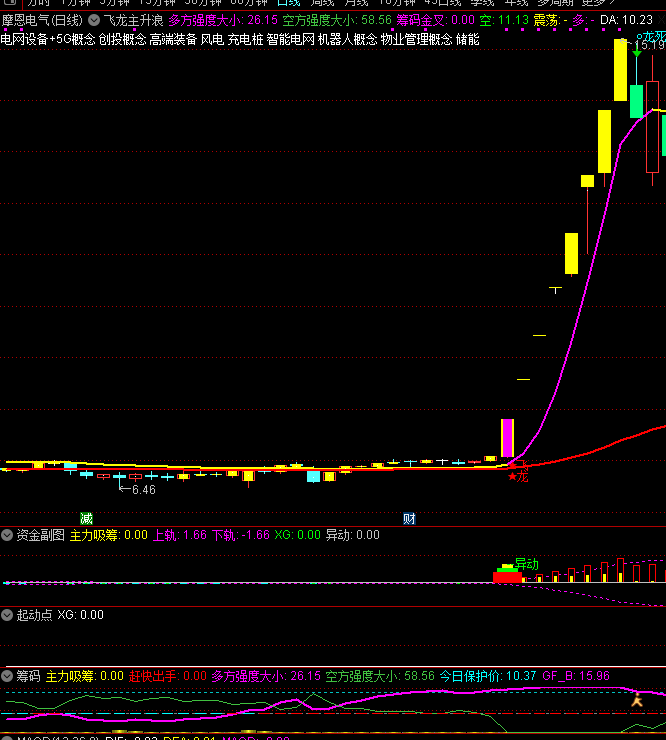This screenshot has width=666, height=740.
Task: Open the 5G概念 concept link
Action: click(76, 39)
